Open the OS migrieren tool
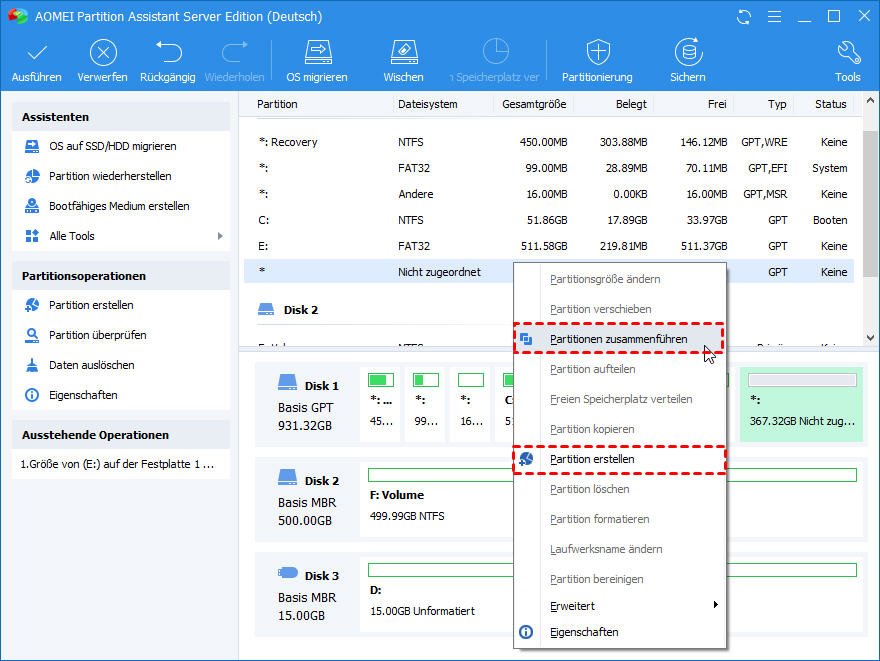Viewport: 880px width, 661px height. [317, 61]
